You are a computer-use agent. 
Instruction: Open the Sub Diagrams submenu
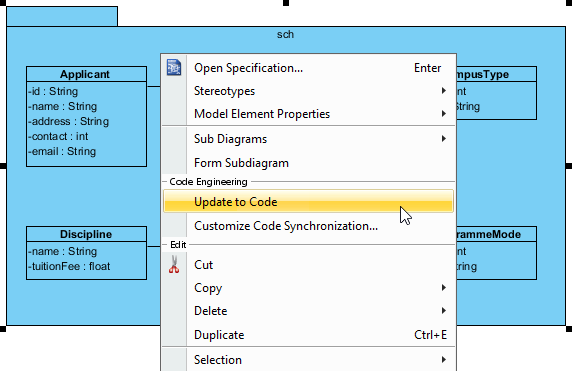pyautogui.click(x=308, y=139)
